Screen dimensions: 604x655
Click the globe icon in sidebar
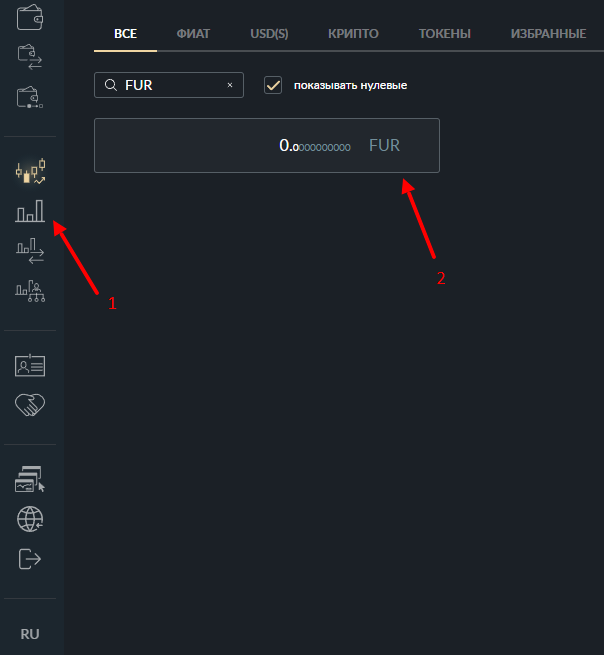click(30, 519)
